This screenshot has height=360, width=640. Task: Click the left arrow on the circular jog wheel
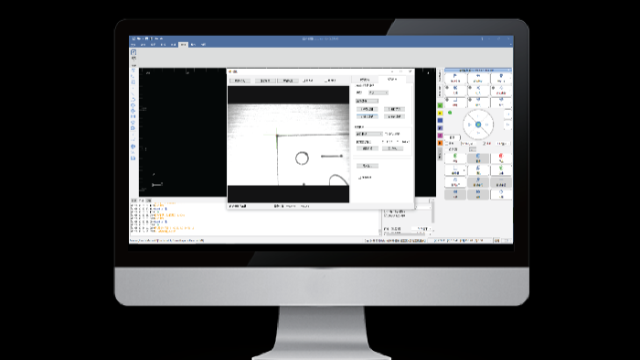point(469,124)
